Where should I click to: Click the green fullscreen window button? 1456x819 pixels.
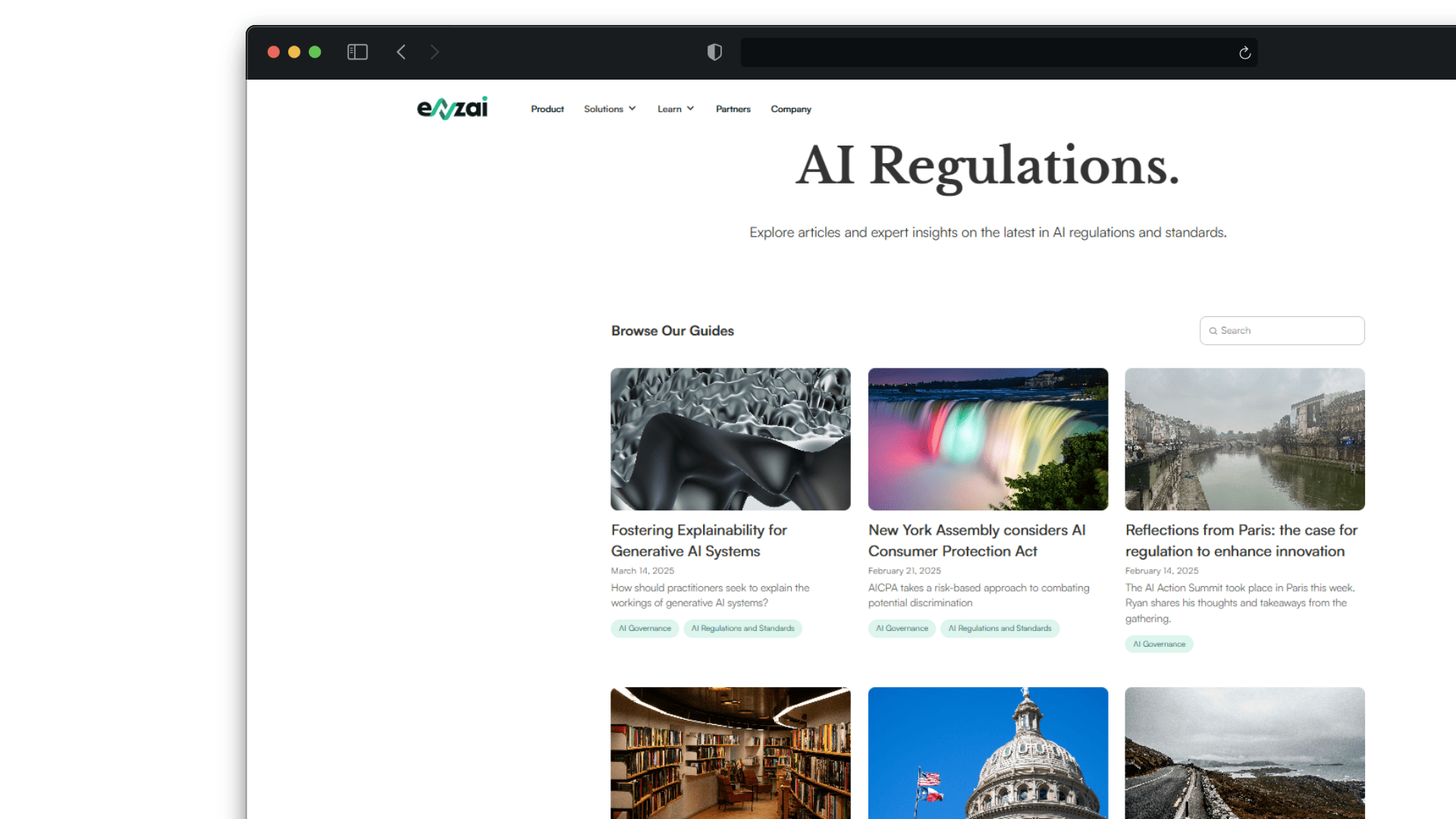point(315,52)
